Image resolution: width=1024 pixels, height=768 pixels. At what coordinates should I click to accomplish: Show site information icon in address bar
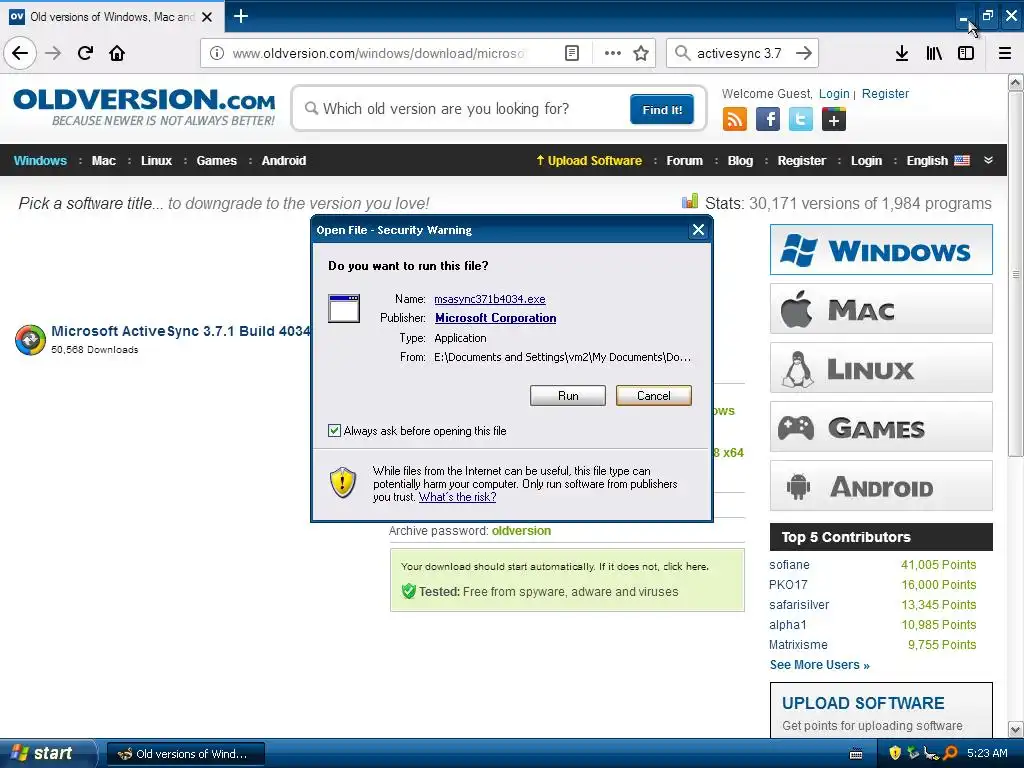[216, 53]
